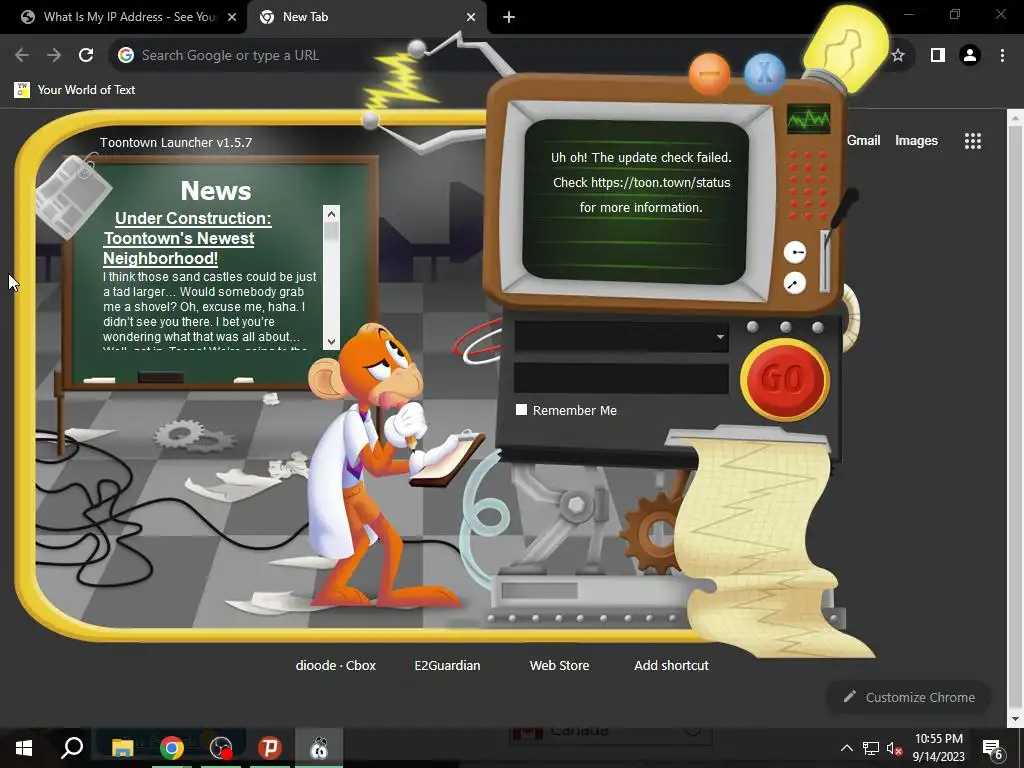
Task: Open the Gmail link
Action: (863, 140)
